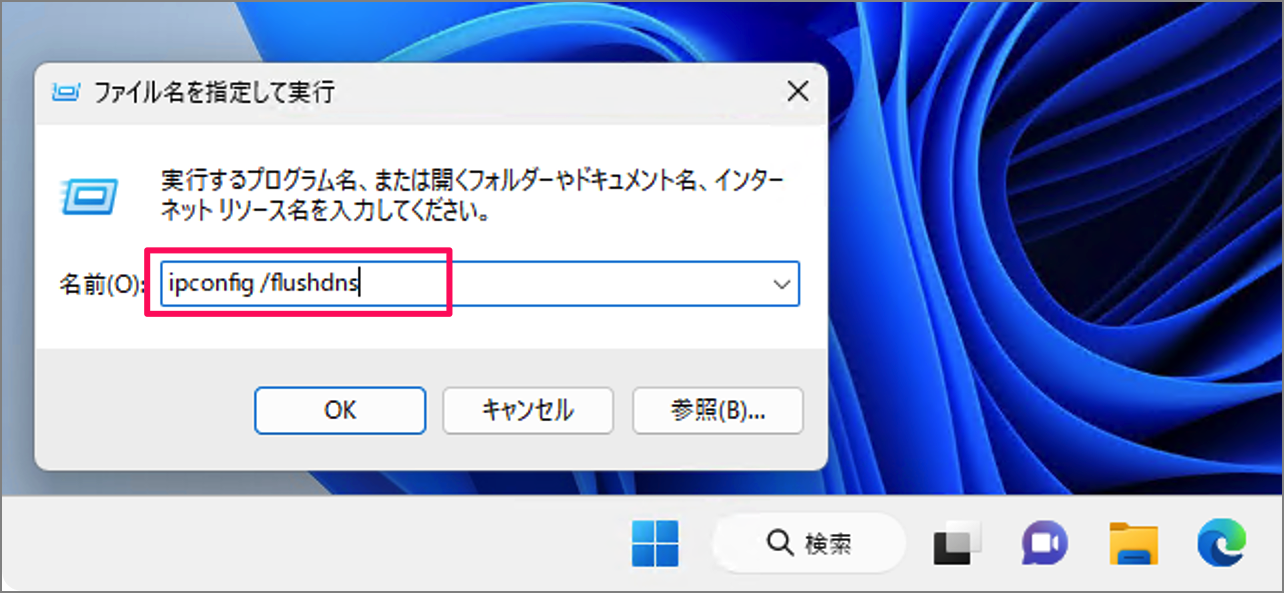Open the 参照(B)... browse dialog
The height and width of the screenshot is (593, 1284).
717,410
